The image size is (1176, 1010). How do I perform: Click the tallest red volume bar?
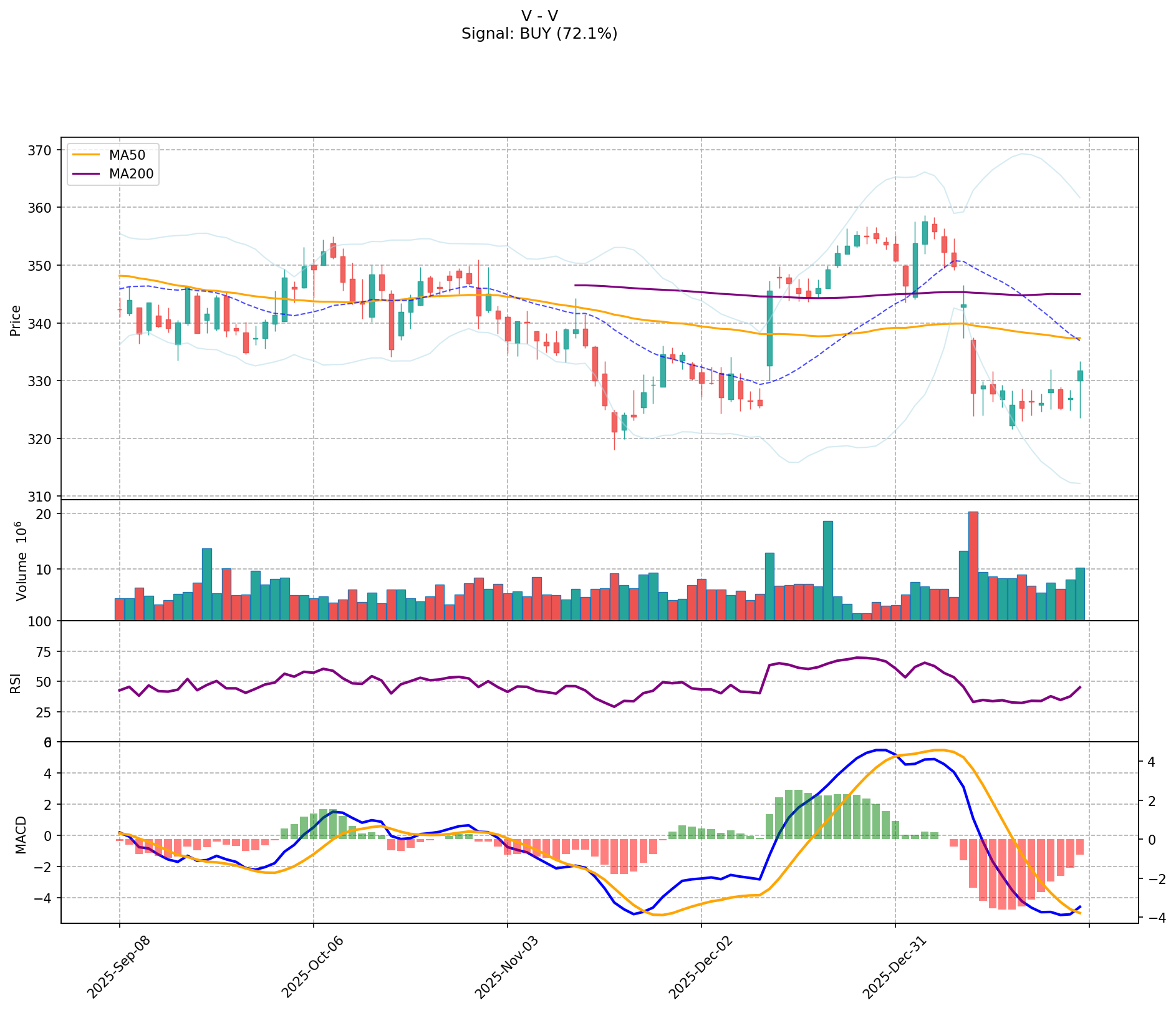pyautogui.click(x=973, y=565)
